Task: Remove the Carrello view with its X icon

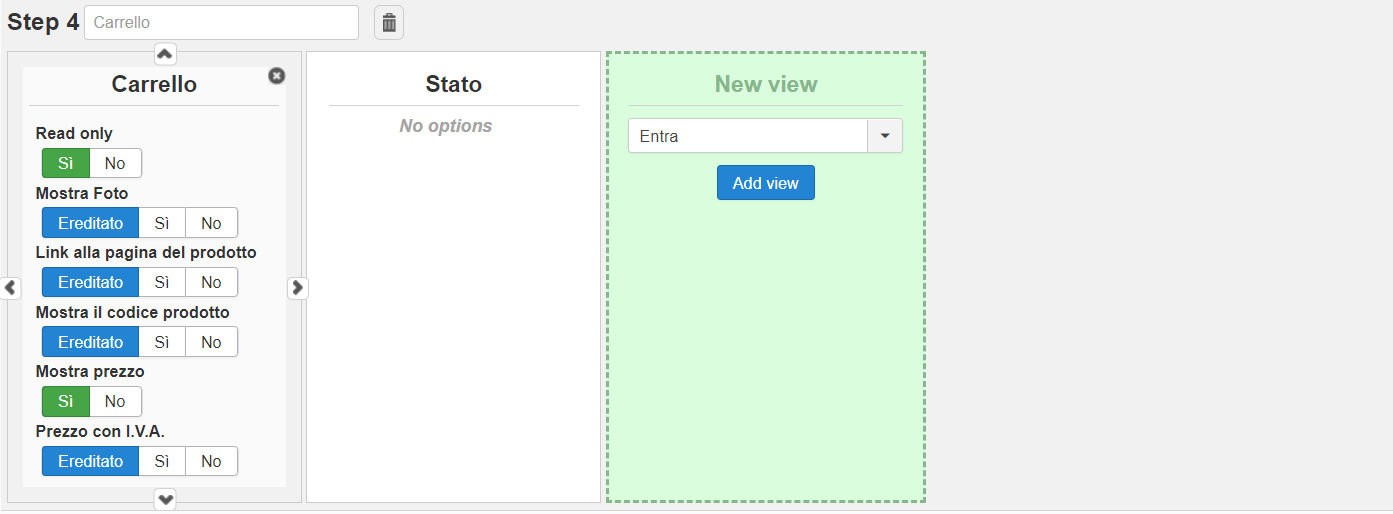Action: click(x=277, y=76)
